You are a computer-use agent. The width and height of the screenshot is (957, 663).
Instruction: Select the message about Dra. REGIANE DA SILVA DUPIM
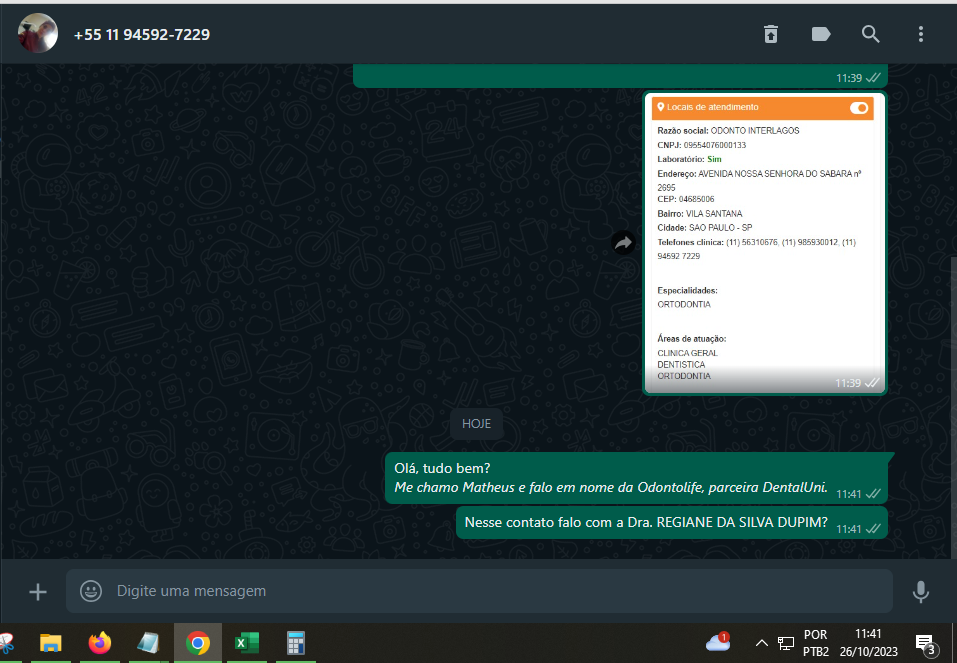tap(671, 523)
